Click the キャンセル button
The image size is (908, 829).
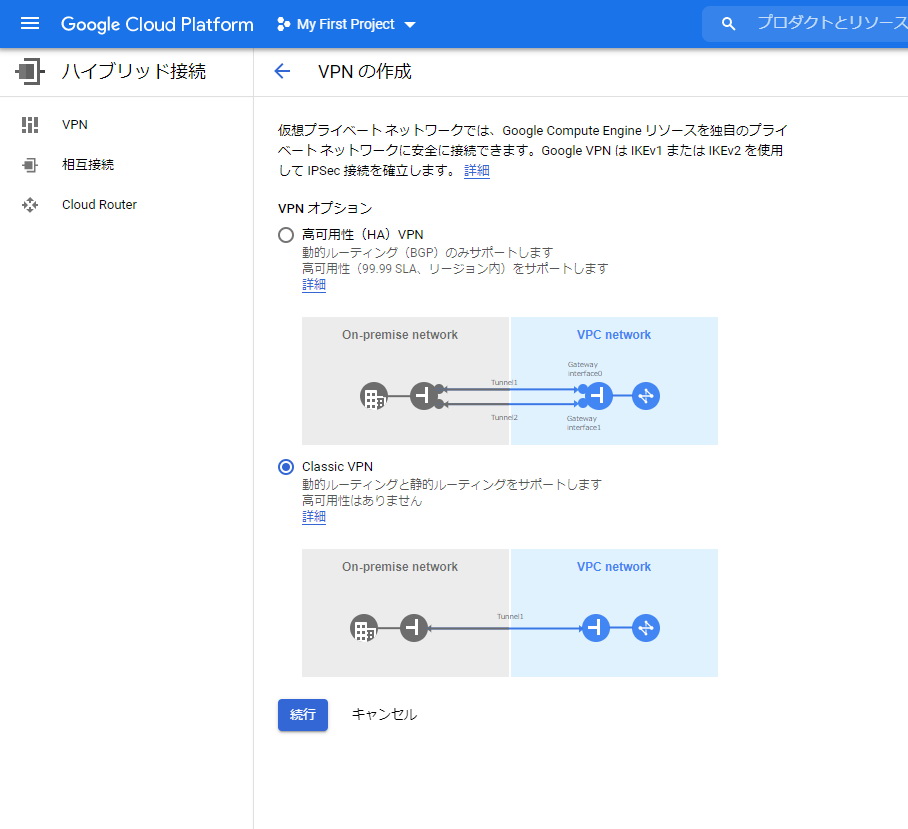pyautogui.click(x=385, y=715)
